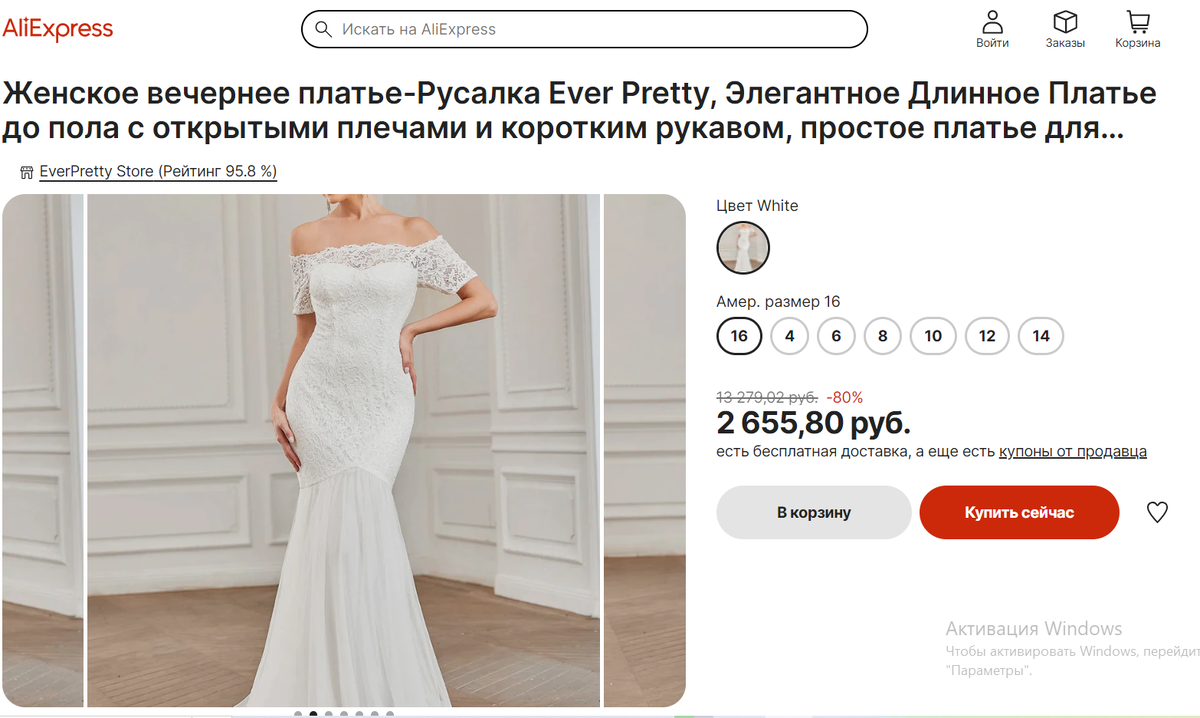Image resolution: width=1200 pixels, height=718 pixels.
Task: Open the купоны от продавца link
Action: tap(1073, 452)
